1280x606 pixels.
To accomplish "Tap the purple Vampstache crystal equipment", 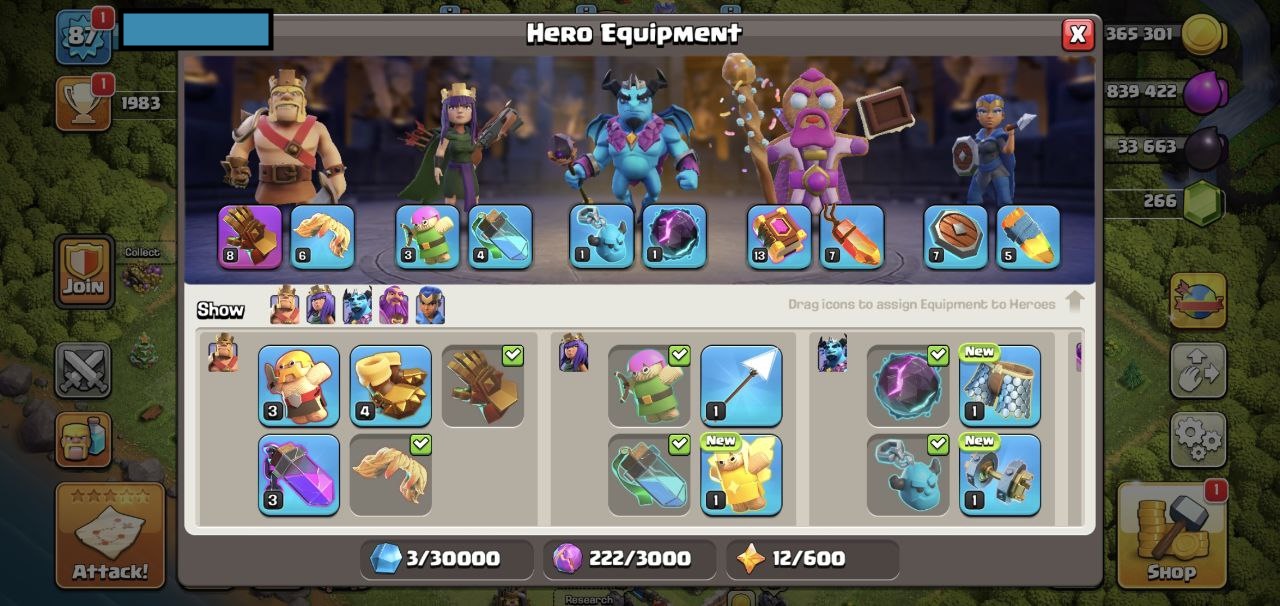I will click(299, 475).
